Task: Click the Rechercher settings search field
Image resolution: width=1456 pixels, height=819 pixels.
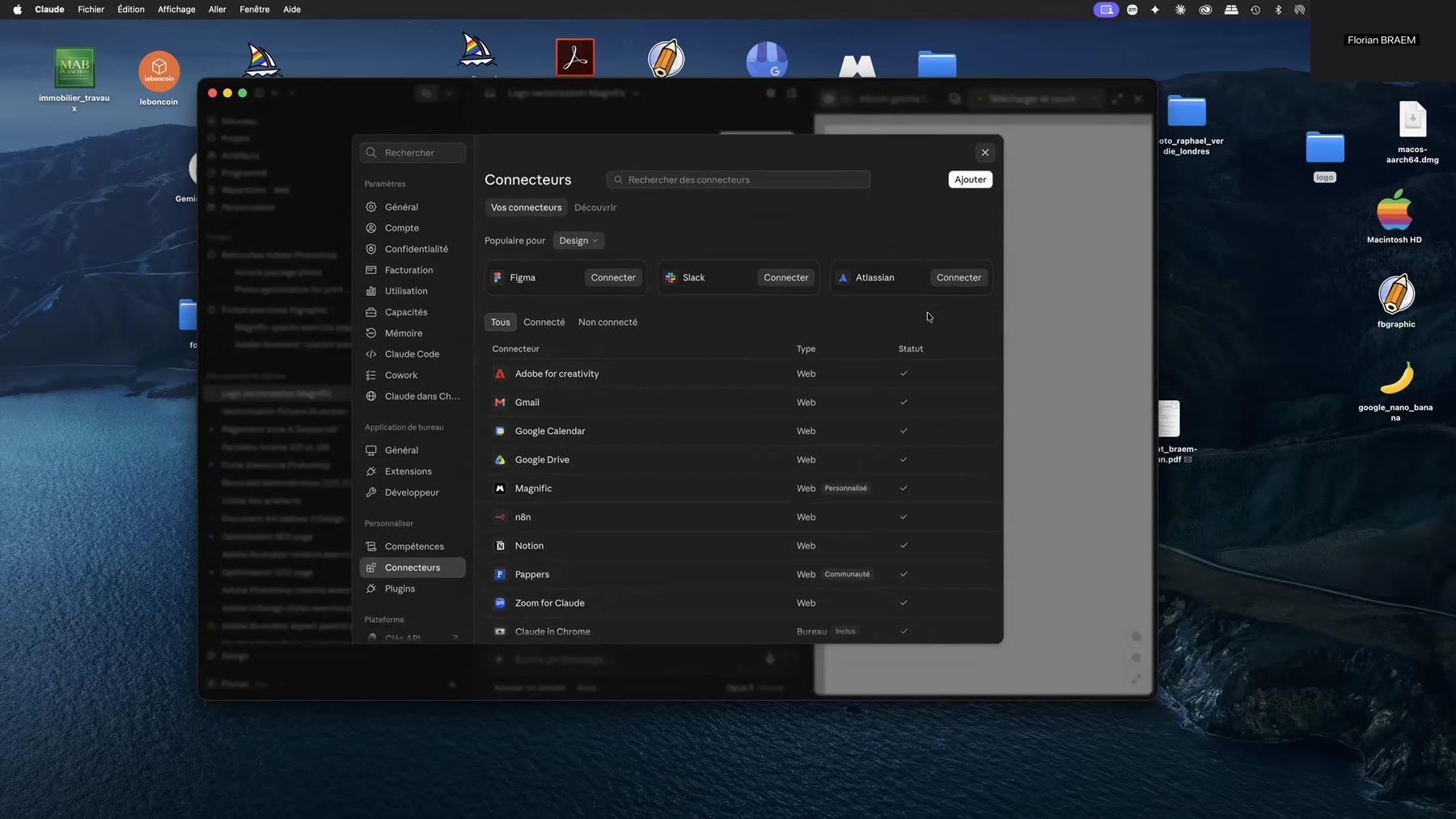Action: coord(413,153)
